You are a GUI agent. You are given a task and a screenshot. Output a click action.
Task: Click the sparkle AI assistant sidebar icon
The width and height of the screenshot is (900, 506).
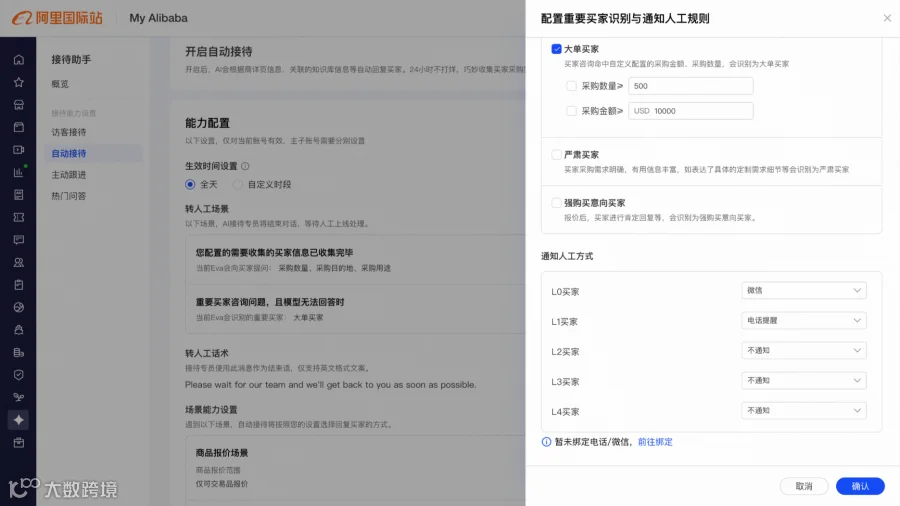[18, 420]
